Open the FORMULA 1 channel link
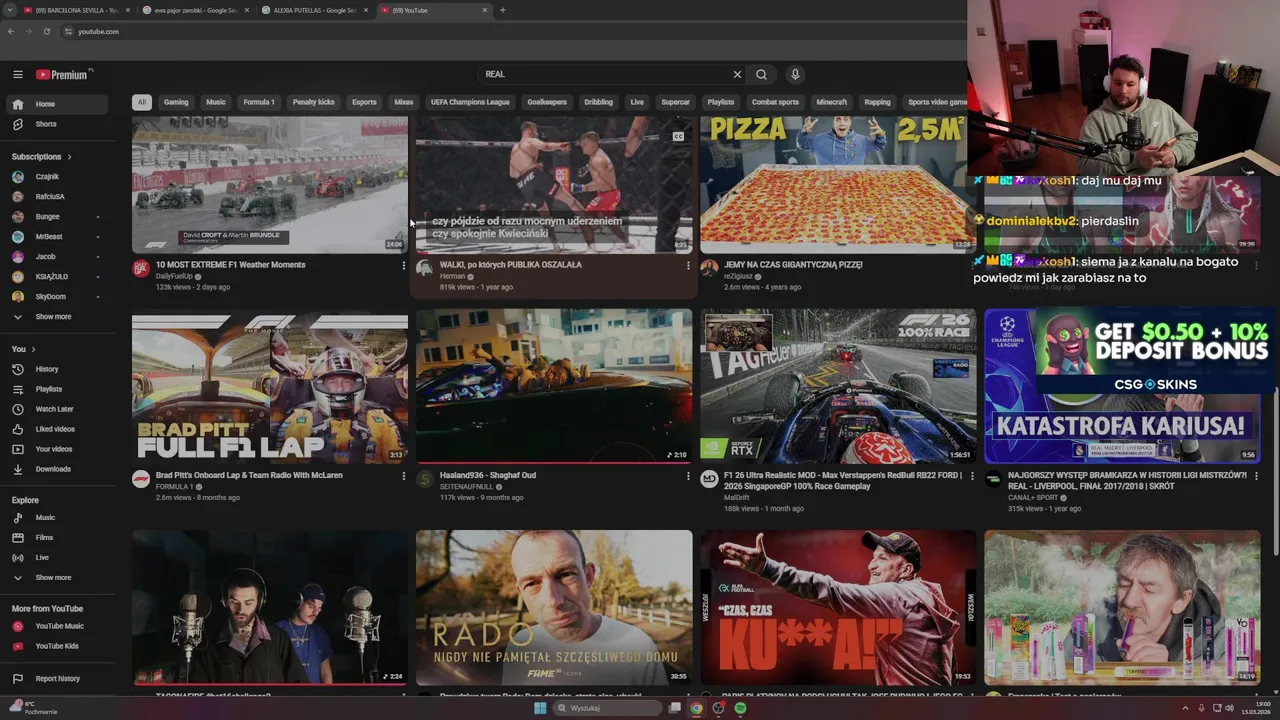 click(175, 487)
